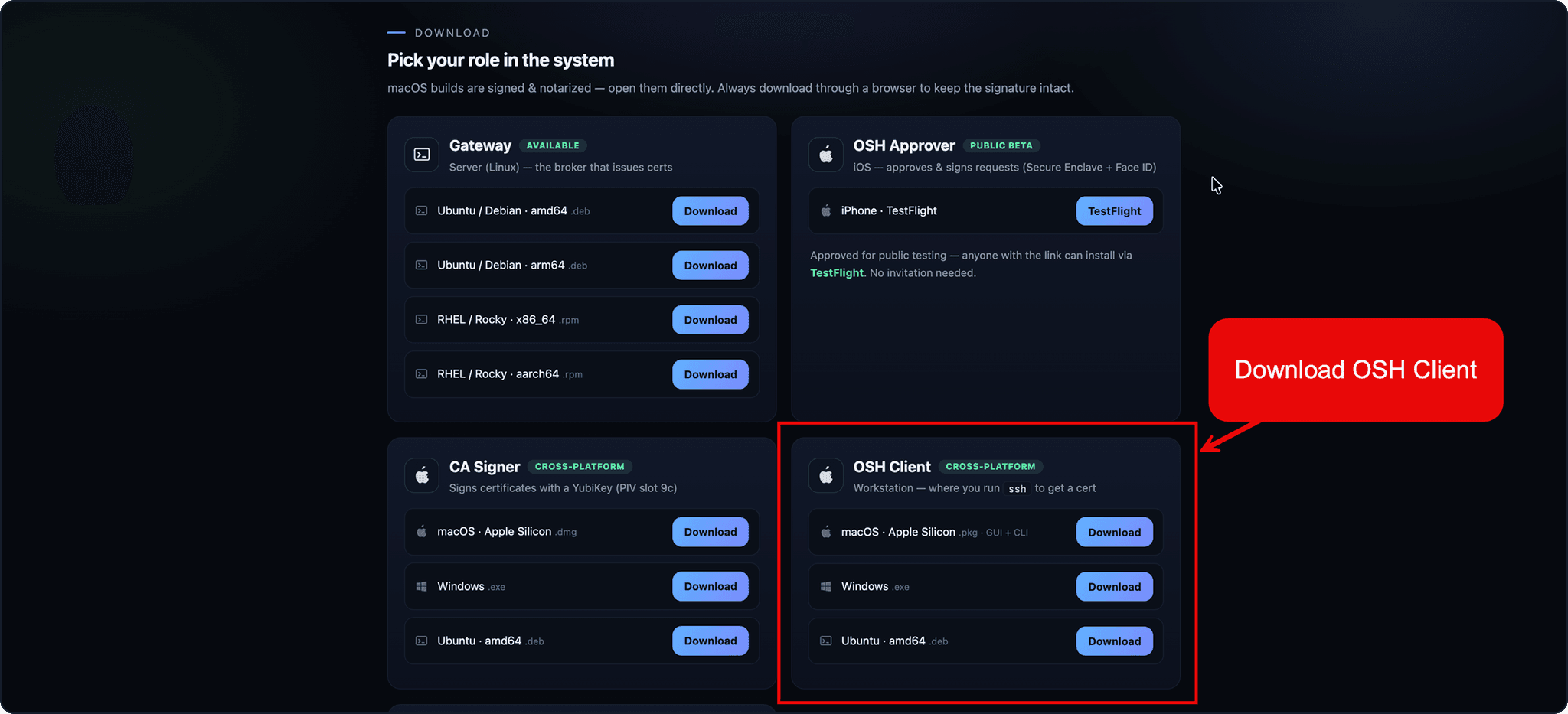Click Windows logo in CA Signer Windows row
This screenshot has width=1568, height=714.
(421, 586)
